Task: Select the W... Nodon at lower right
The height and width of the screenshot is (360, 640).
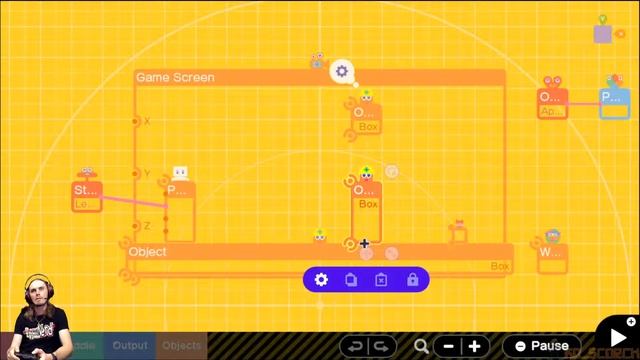Action: 552,259
